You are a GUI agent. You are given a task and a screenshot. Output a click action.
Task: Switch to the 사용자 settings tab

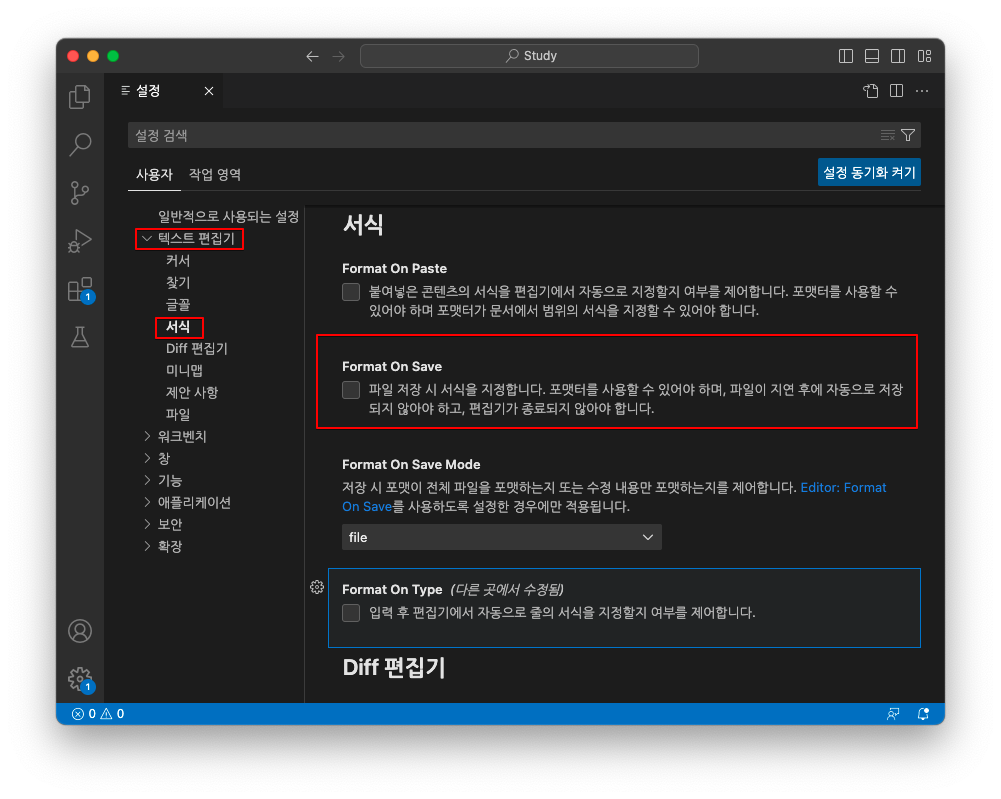(x=154, y=174)
